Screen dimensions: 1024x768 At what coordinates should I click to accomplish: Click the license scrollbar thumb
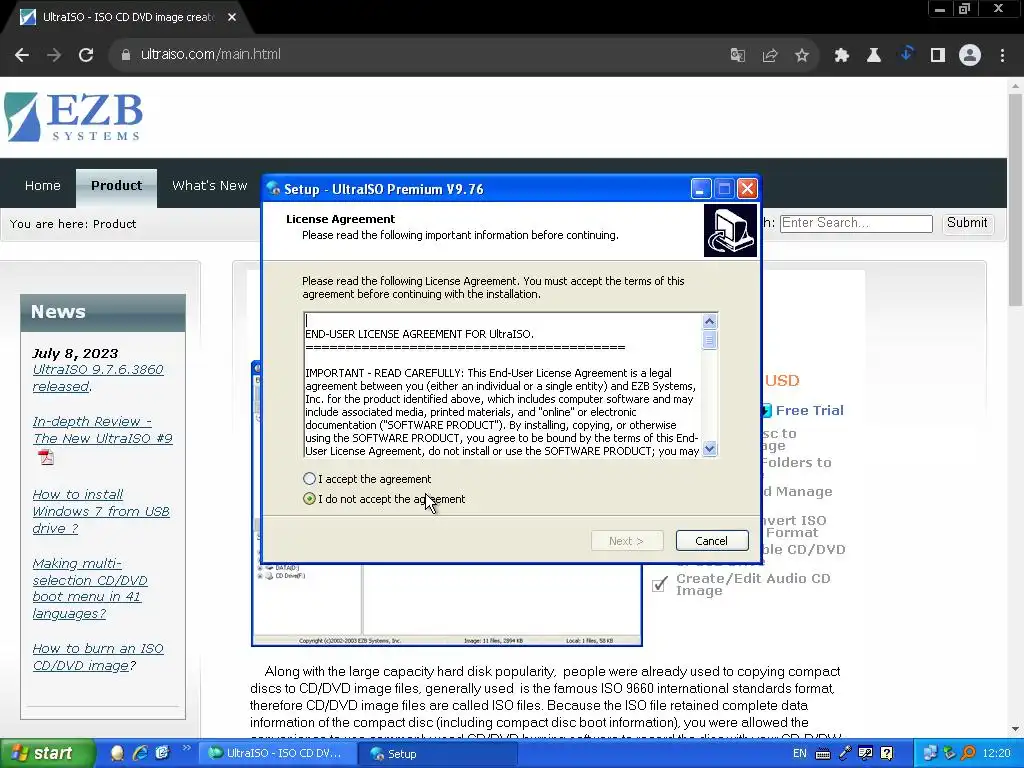pos(710,340)
